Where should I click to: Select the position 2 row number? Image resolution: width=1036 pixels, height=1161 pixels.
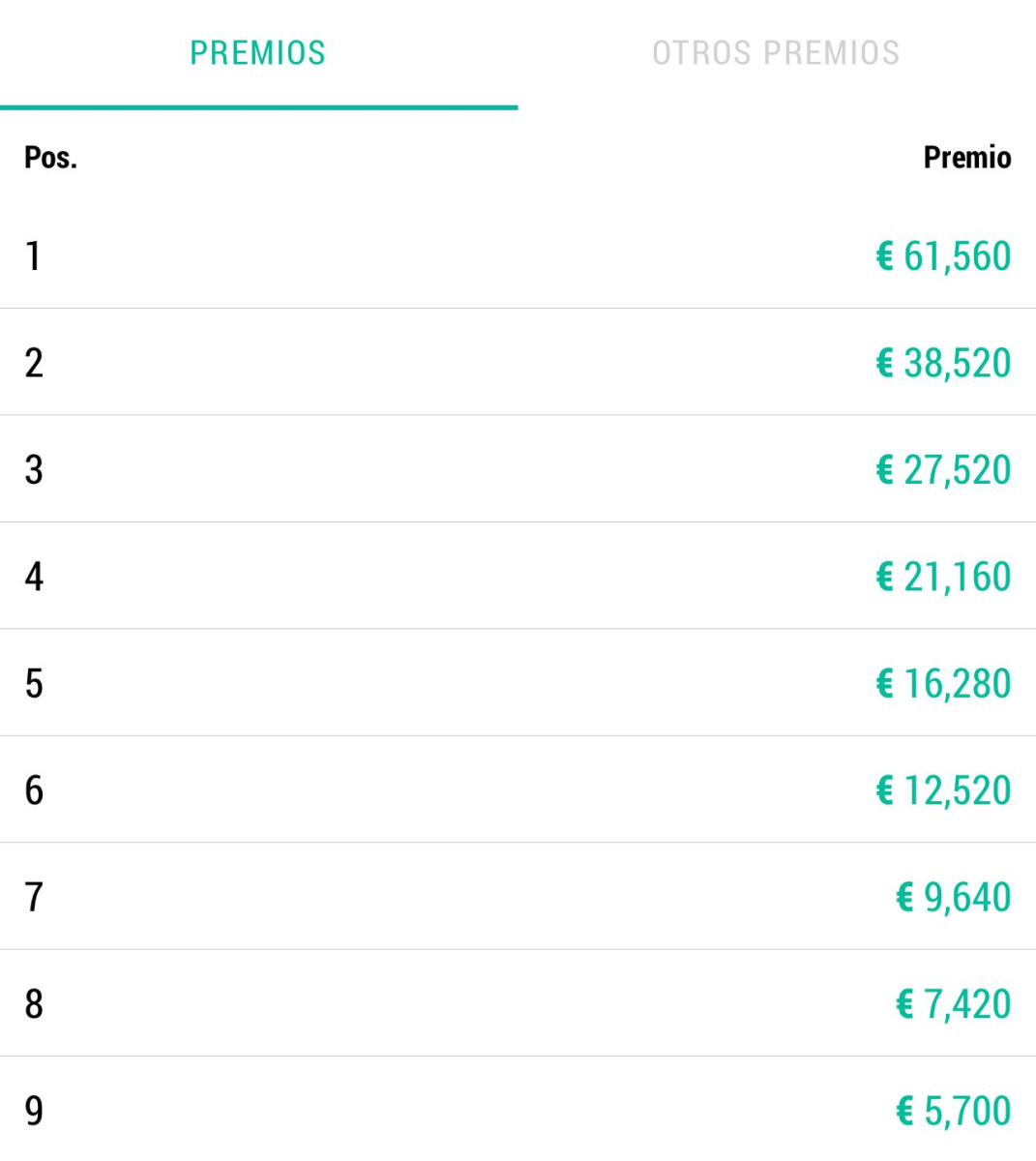(34, 363)
